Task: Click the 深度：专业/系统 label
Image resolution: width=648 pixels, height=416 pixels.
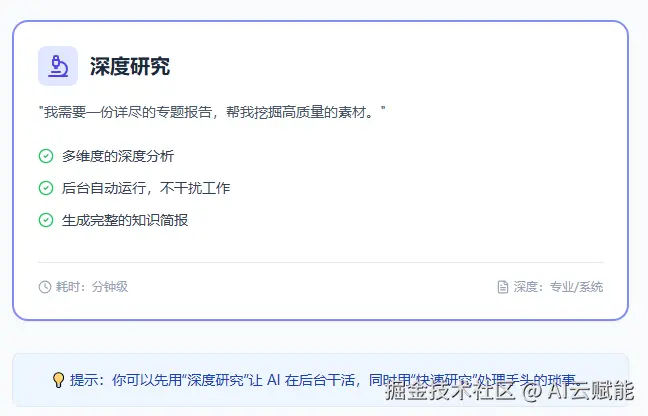Action: [558, 287]
